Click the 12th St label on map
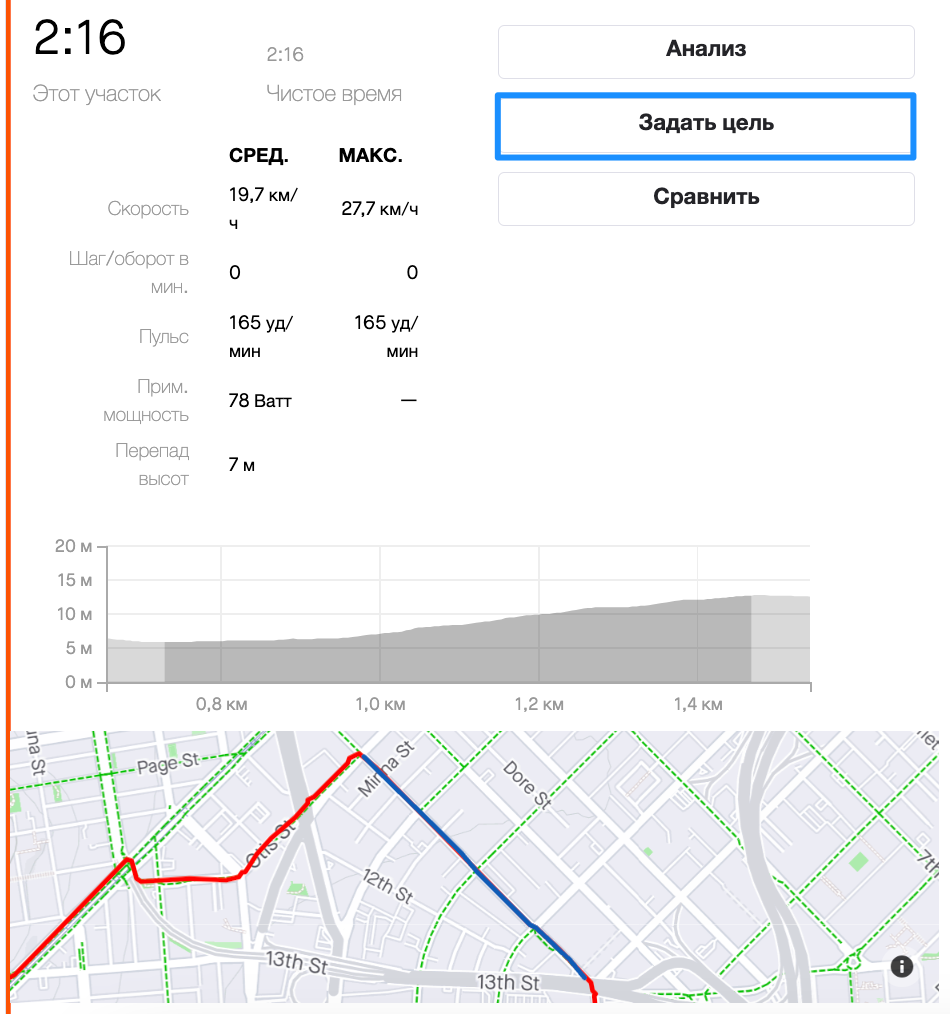This screenshot has width=950, height=1014. [387, 885]
